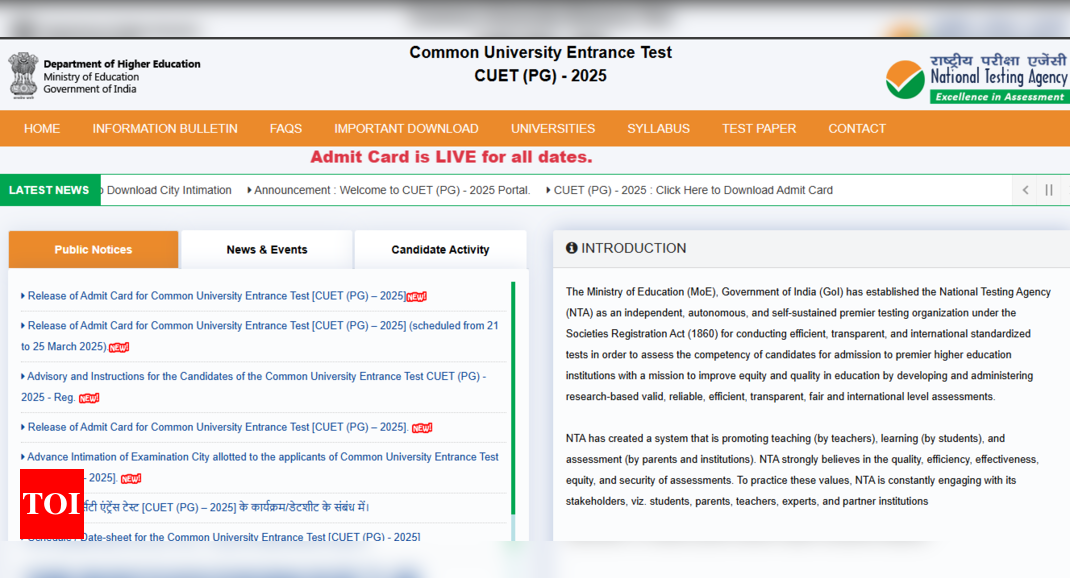The height and width of the screenshot is (578, 1070).
Task: Click the Admit Card is LIVE banner text
Action: pyautogui.click(x=451, y=157)
